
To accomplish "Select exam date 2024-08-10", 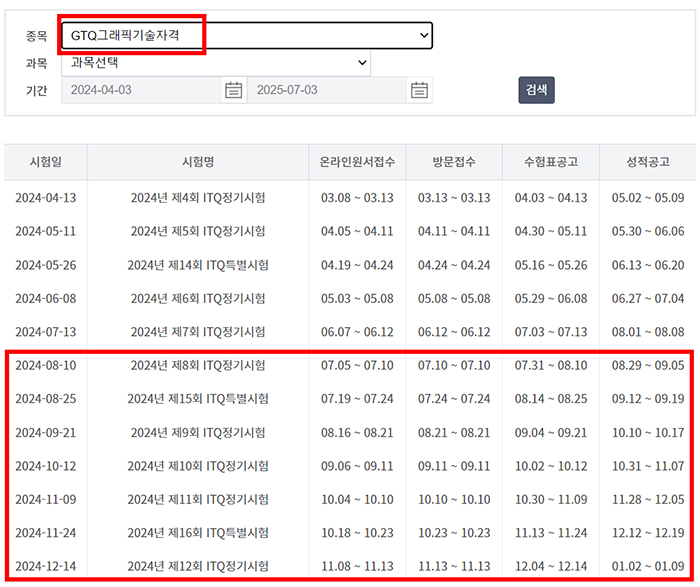I will pyautogui.click(x=46, y=366).
